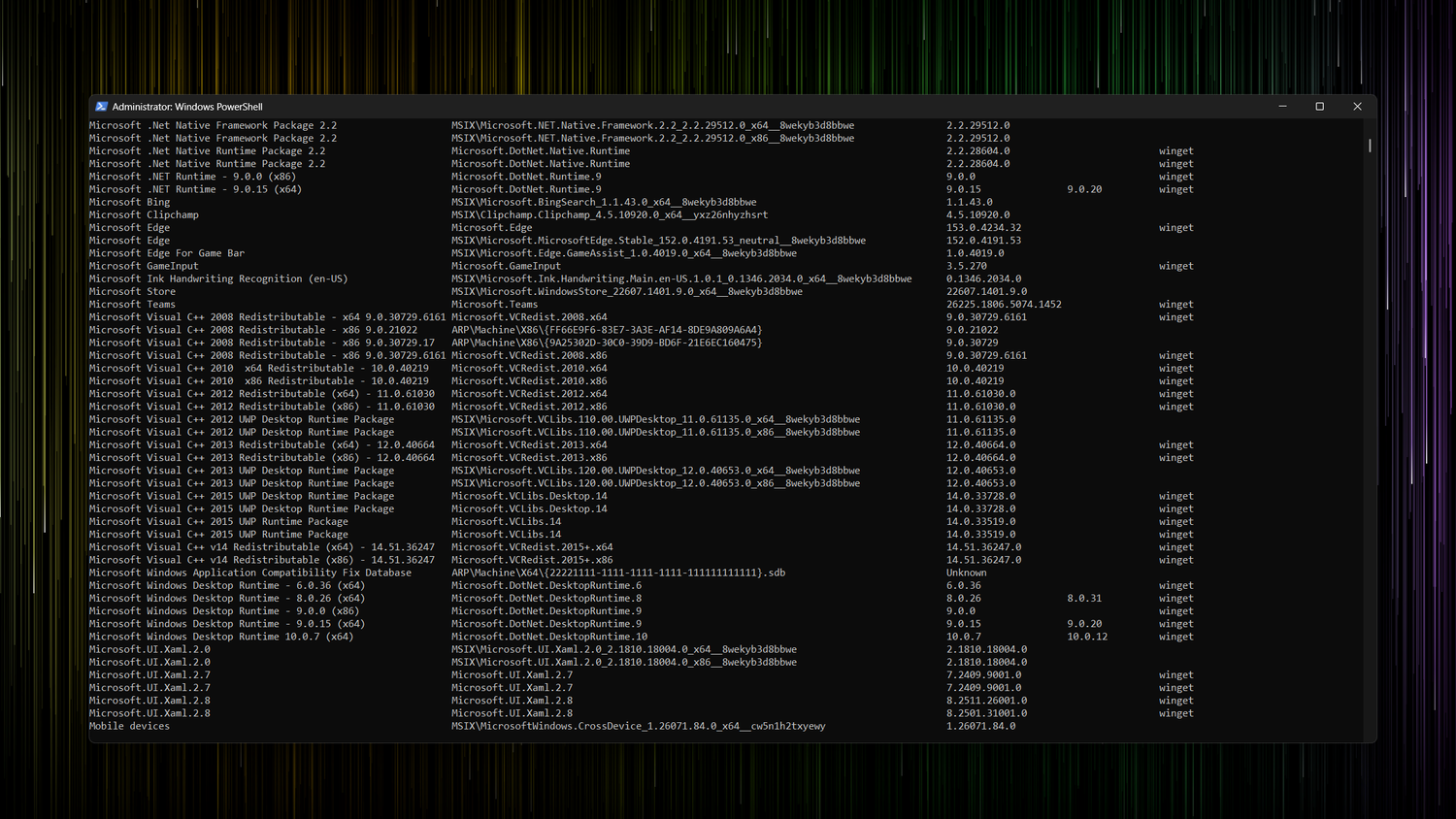Select ID 'Microsoft.DotNet.DesktopRuntime.10'
Screen dimensions: 1456x819
pyautogui.click(x=549, y=637)
